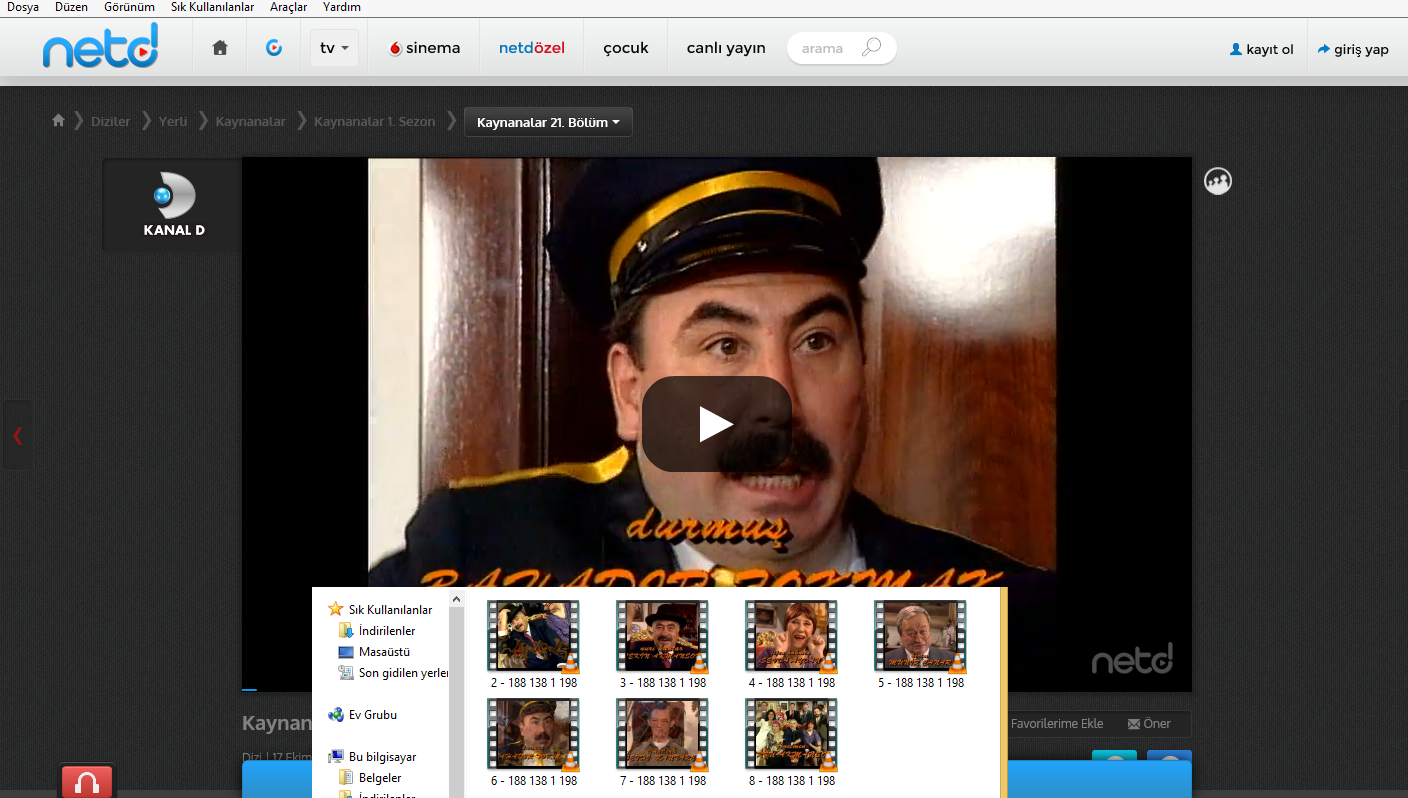Open the Yardım menu
Screen dimensions: 1408x798
342,7
